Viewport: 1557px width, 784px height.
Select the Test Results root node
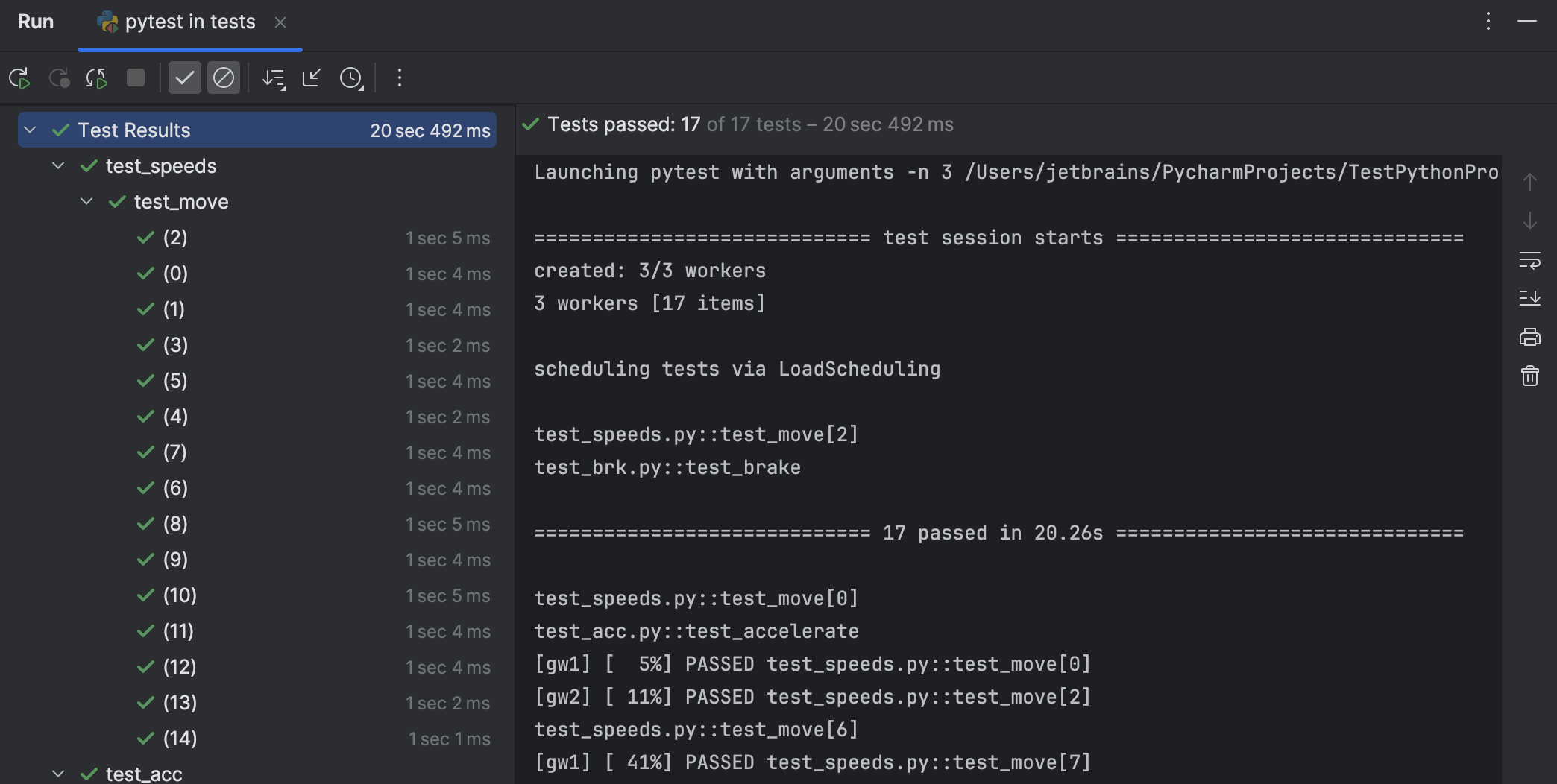[134, 130]
